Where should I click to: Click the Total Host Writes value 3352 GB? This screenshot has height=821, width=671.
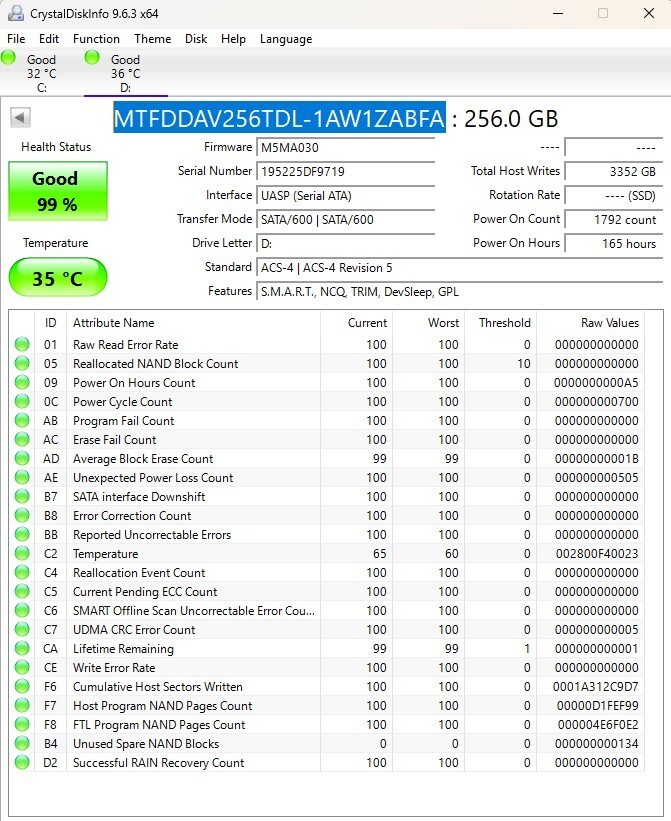tap(613, 172)
